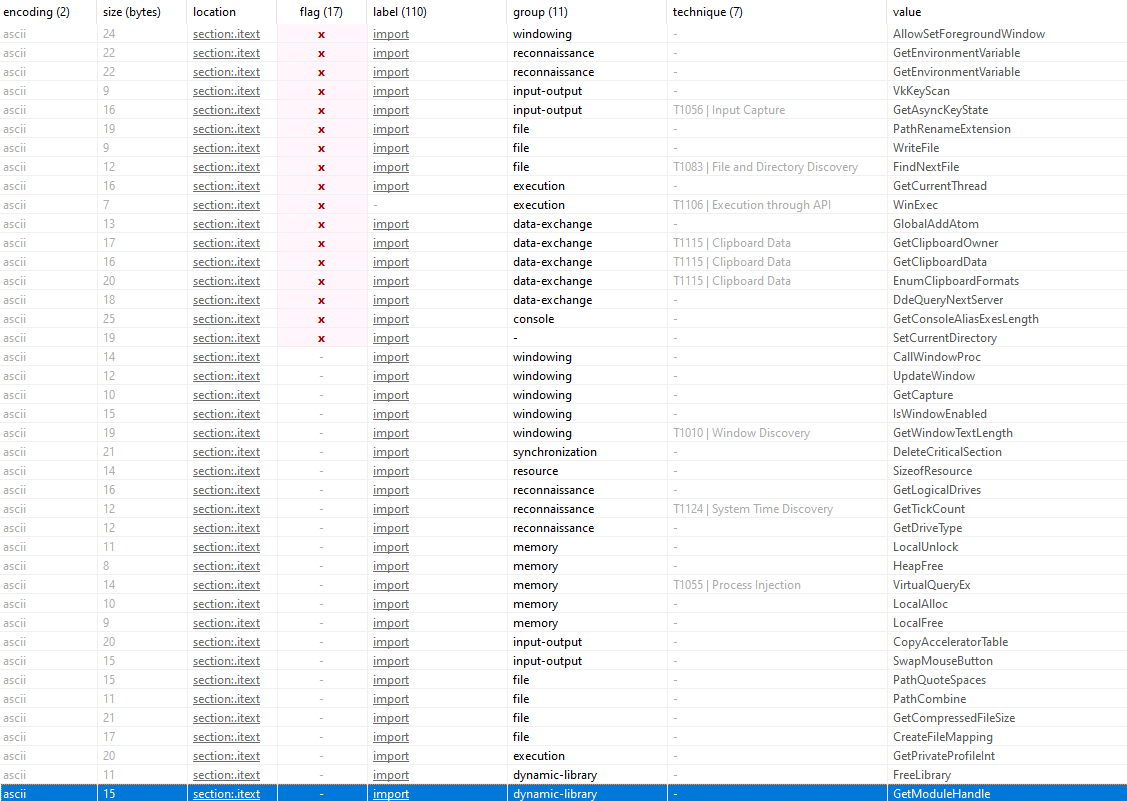Select the GetAsyncKeyState value

point(940,110)
